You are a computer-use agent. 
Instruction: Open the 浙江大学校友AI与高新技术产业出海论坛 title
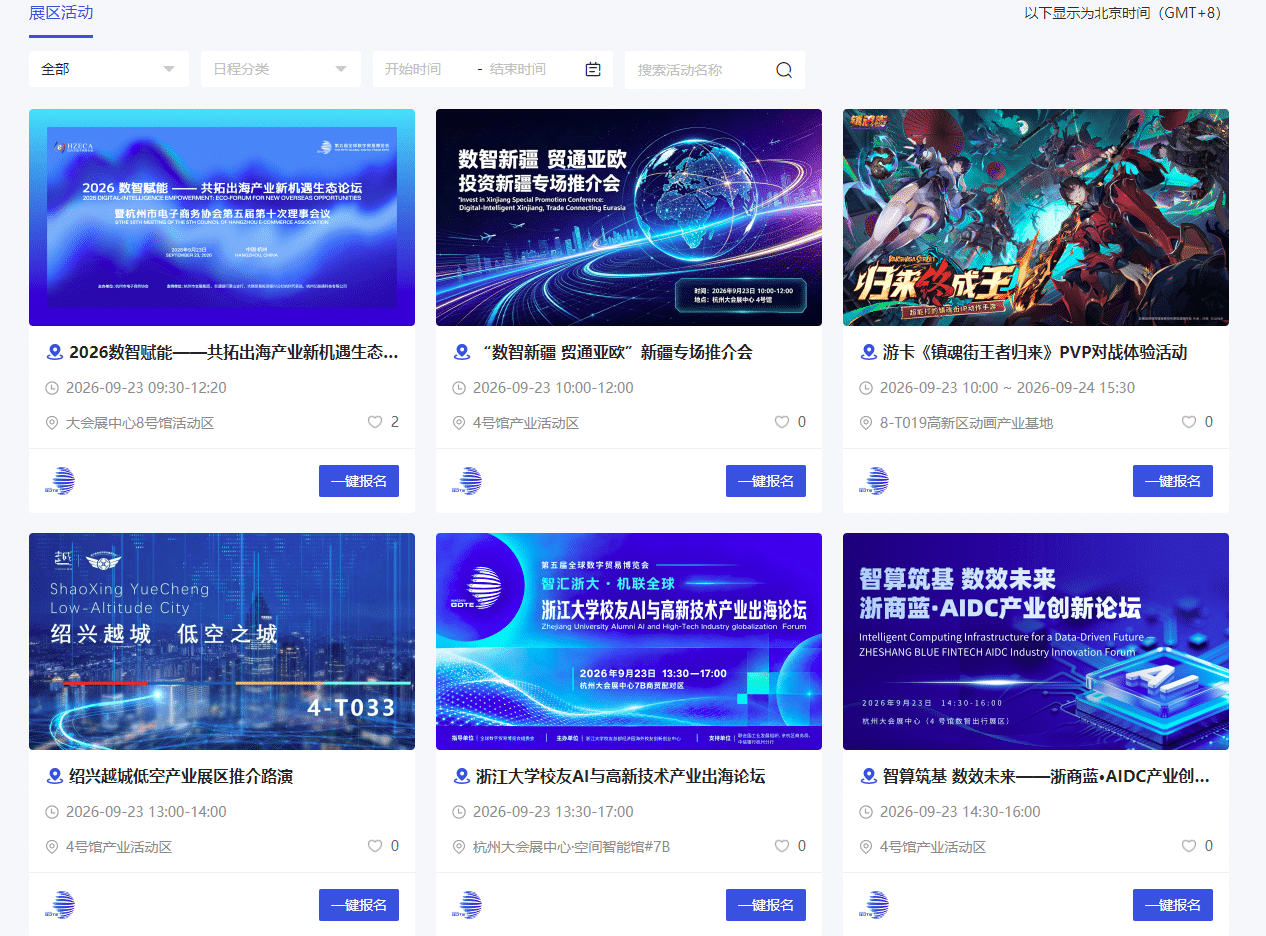621,776
